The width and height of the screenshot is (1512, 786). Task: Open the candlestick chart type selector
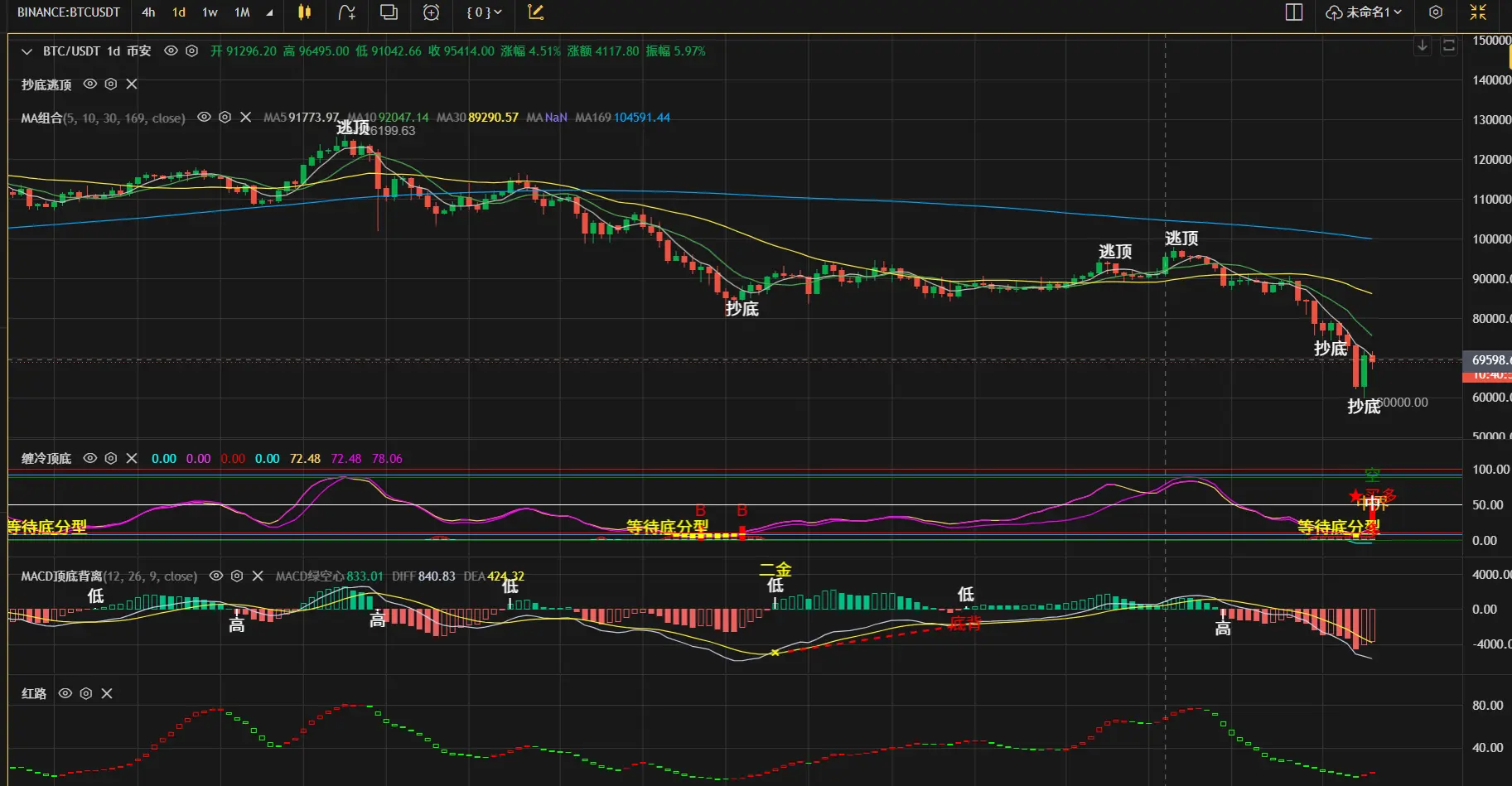coord(304,12)
